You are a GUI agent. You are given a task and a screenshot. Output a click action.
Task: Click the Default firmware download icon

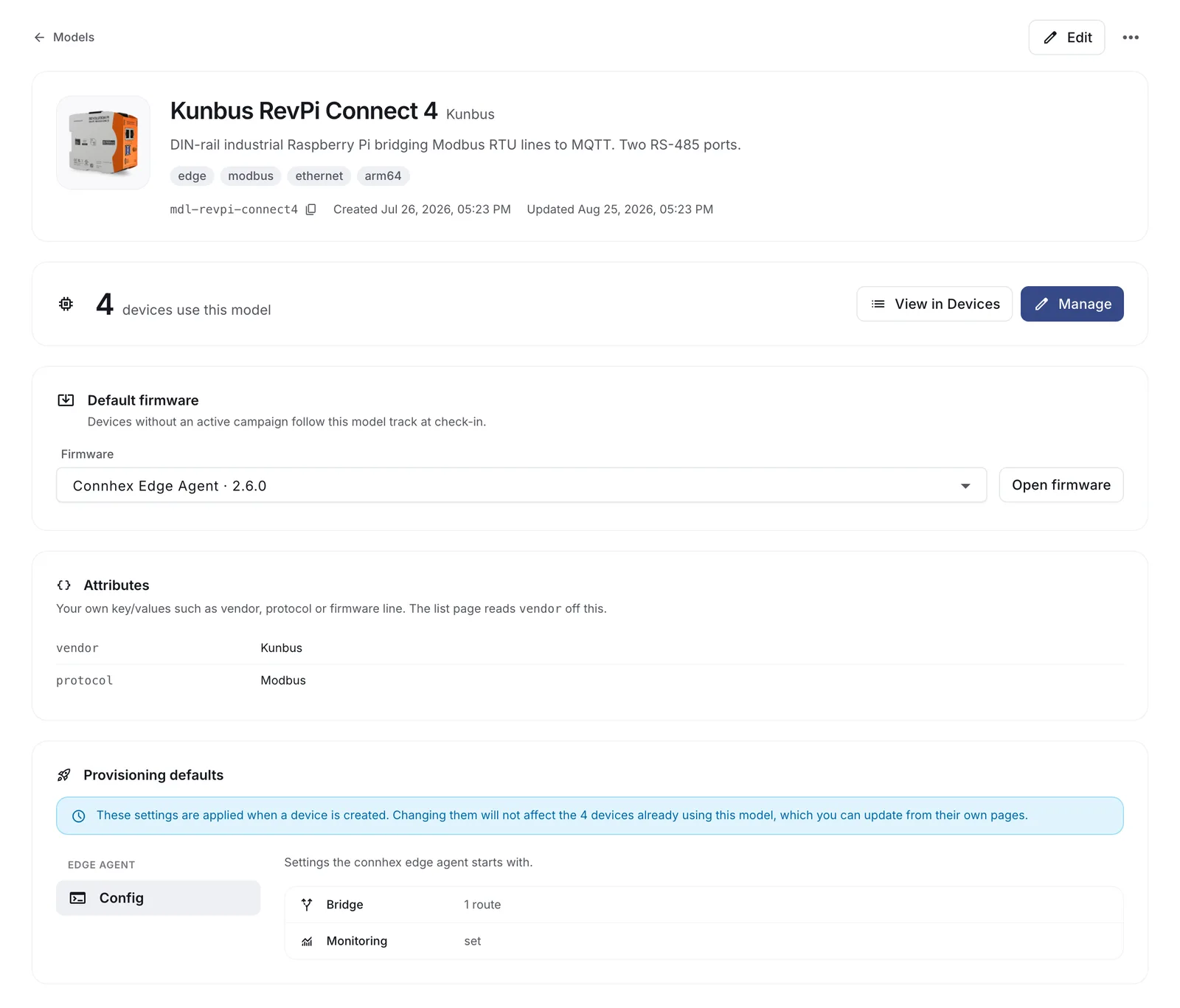coord(66,400)
